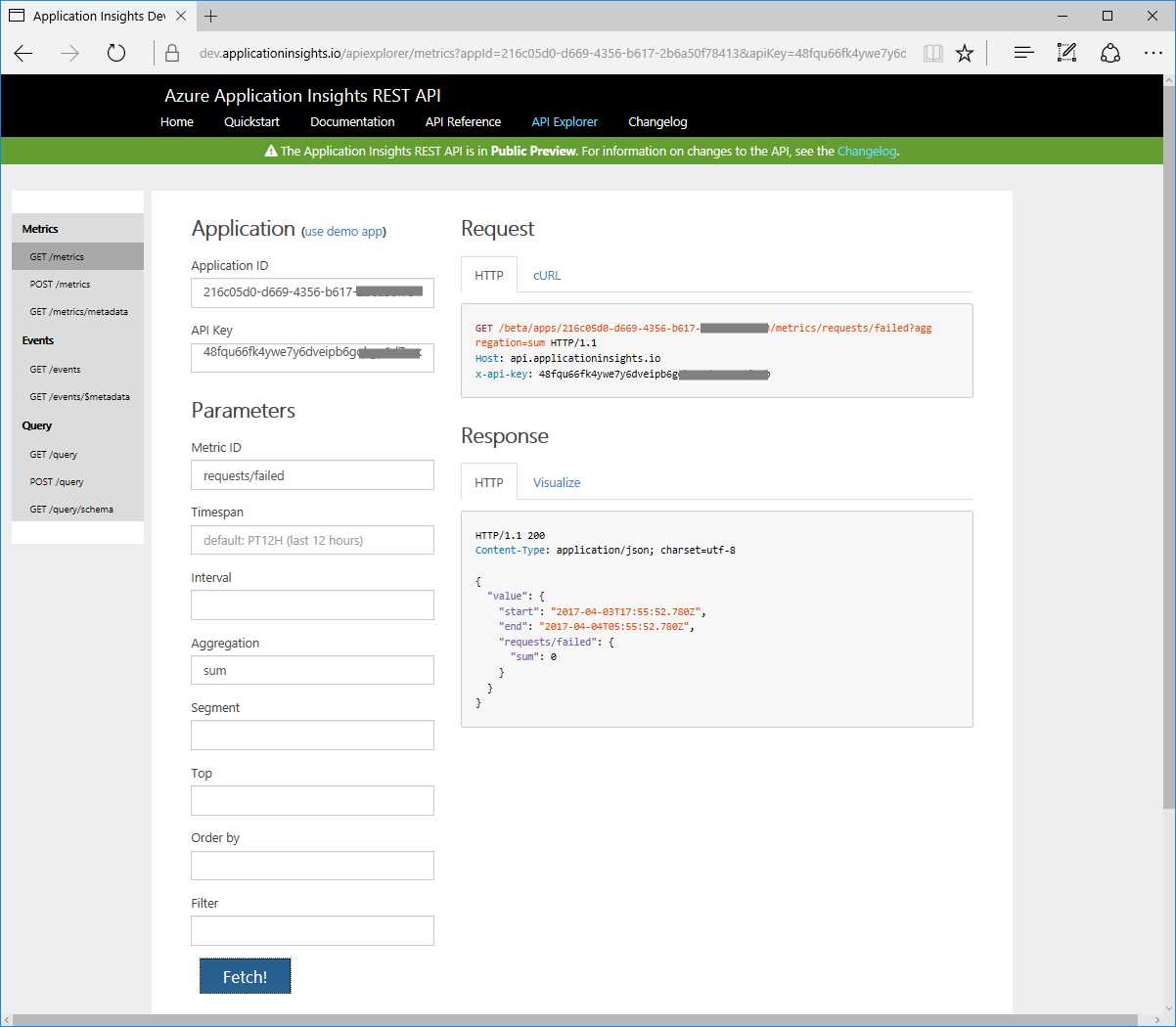Click inside the Metric ID field

point(312,474)
